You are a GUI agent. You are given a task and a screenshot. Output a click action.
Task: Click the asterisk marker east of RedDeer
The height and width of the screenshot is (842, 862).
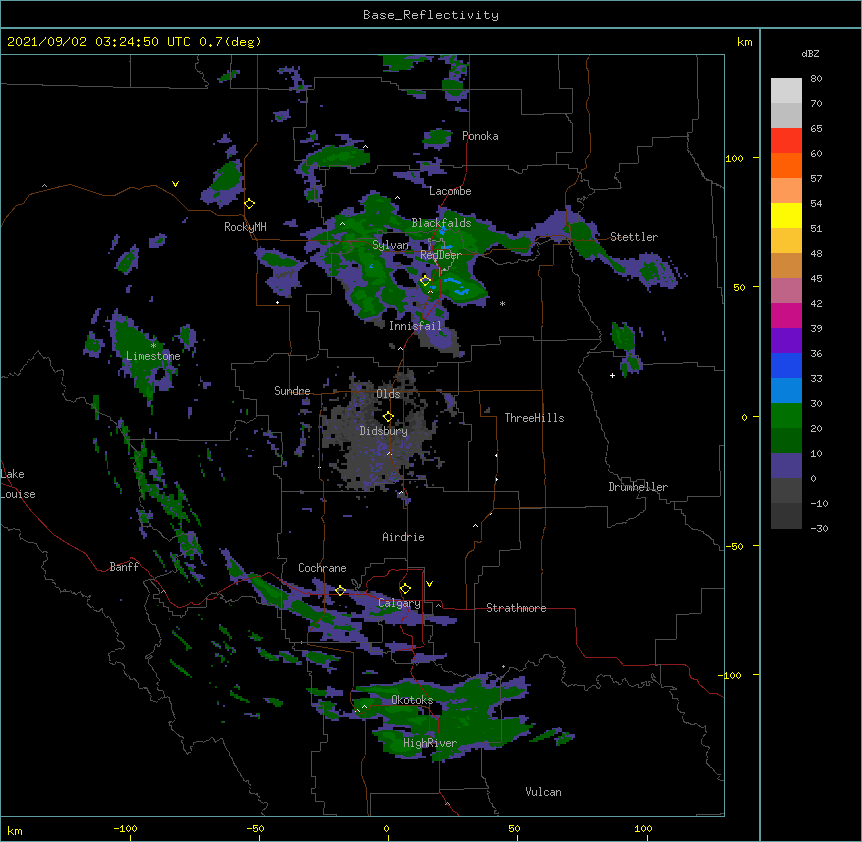(x=502, y=303)
